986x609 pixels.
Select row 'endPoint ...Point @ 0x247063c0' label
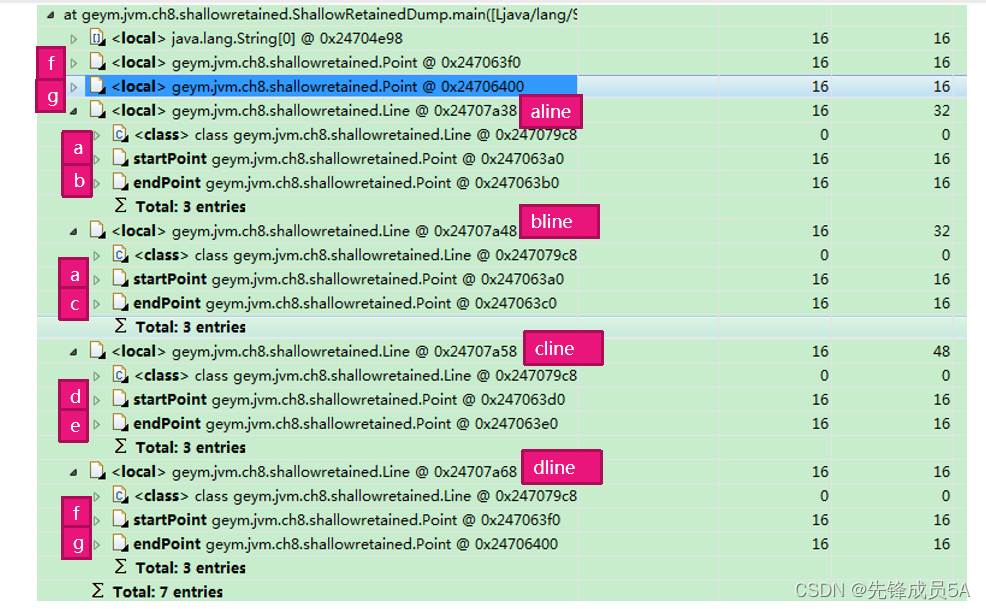(345, 303)
